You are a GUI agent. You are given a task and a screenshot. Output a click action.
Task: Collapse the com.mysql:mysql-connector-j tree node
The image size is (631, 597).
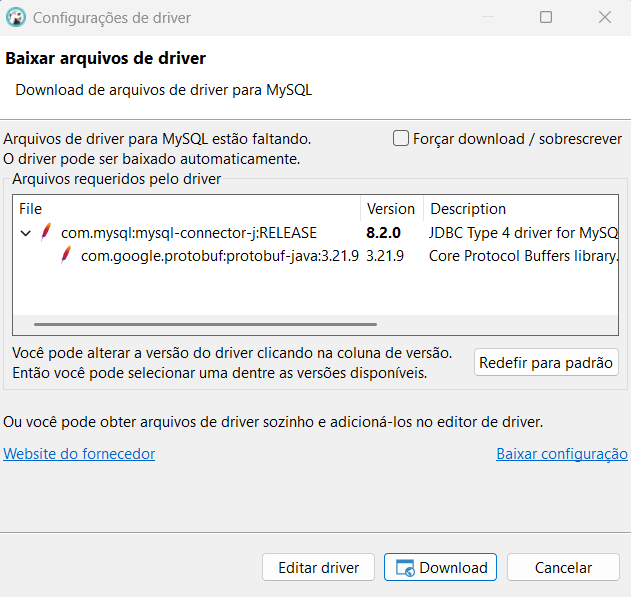tap(26, 233)
